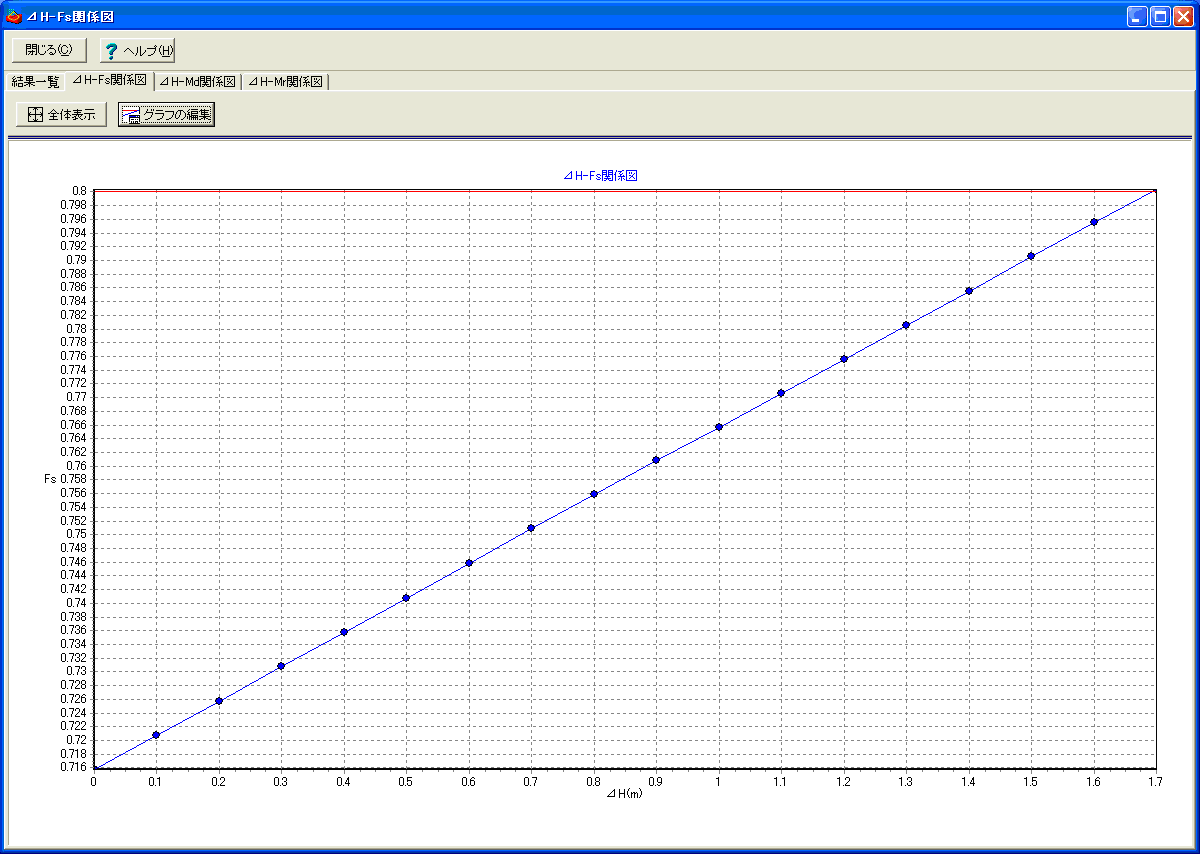Select the data point at ⊿H 1.3
Viewport: 1200px width, 854px height.
[906, 325]
